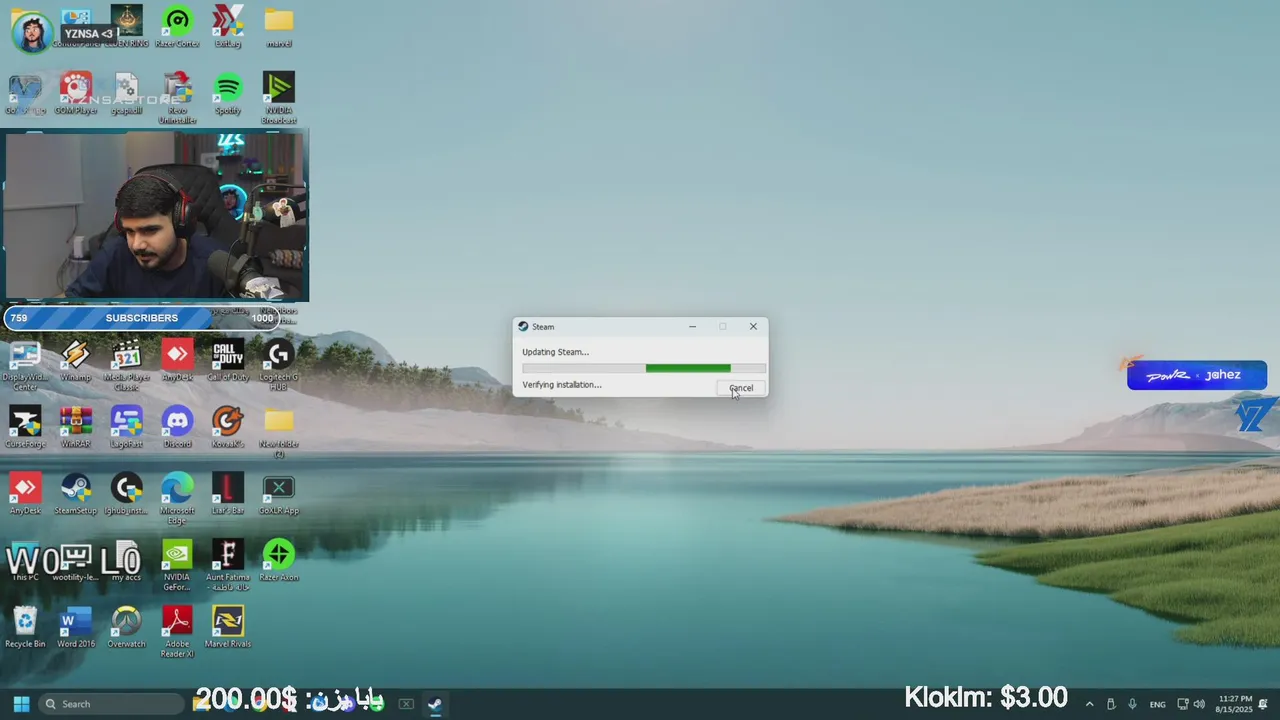Viewport: 1280px width, 720px height.
Task: Run the SteamSetup installer
Action: tap(76, 494)
